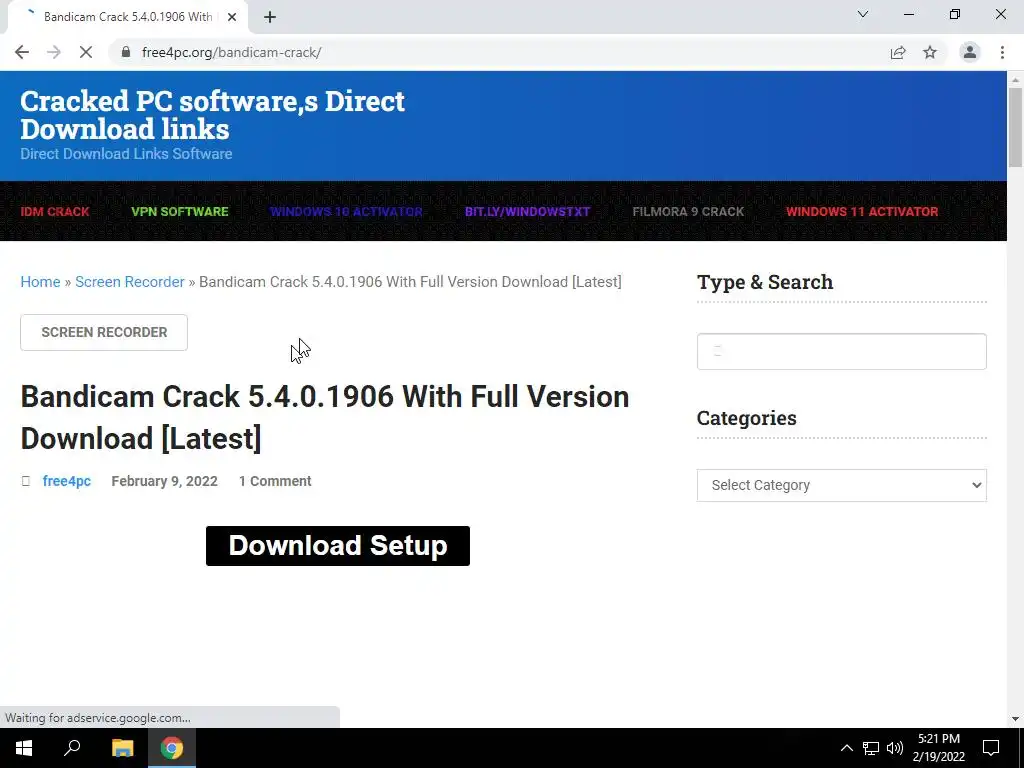Viewport: 1024px width, 768px height.
Task: Click the SCREEN RECORDER category button
Action: coord(104,332)
